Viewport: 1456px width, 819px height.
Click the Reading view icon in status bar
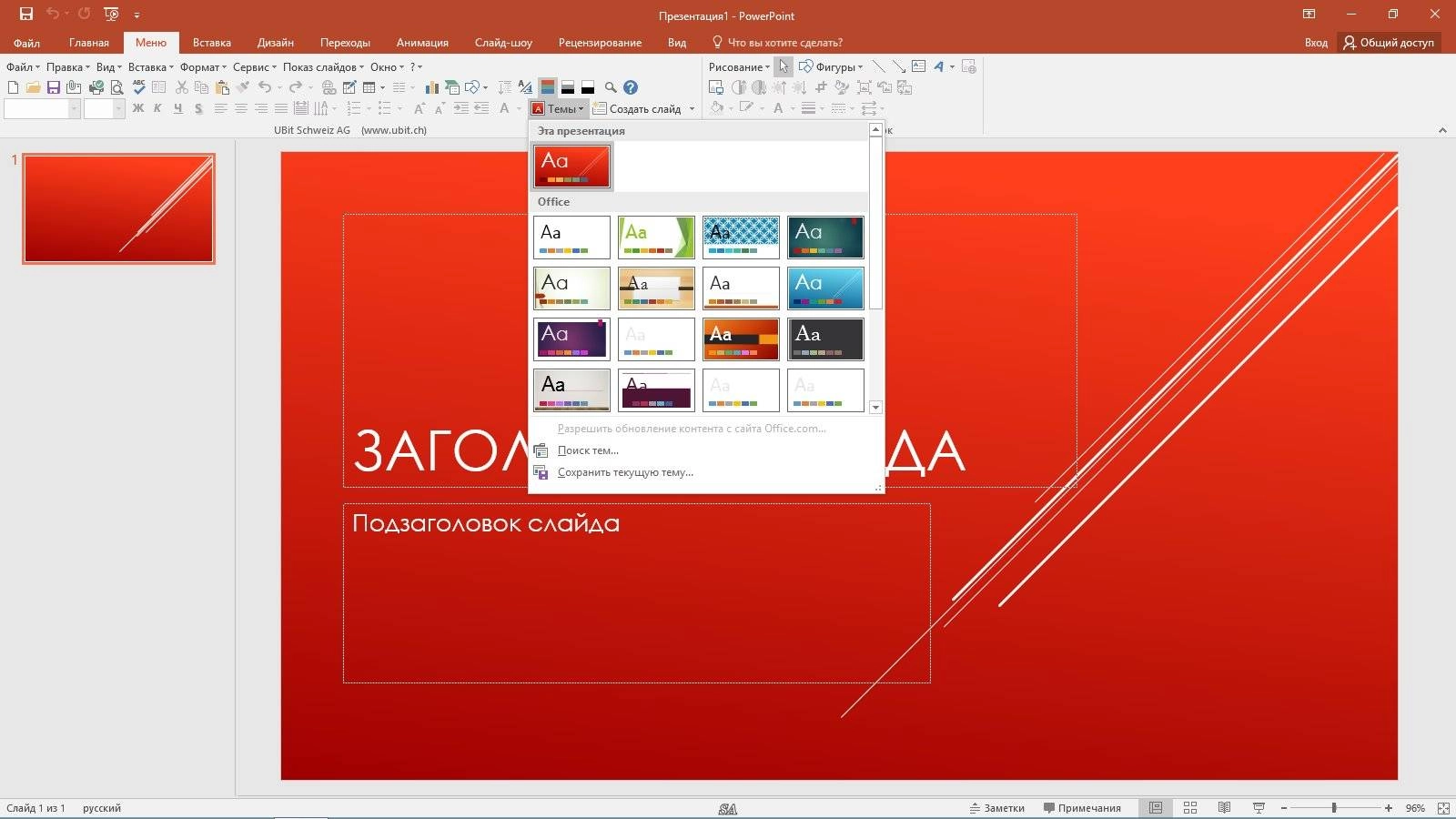point(1224,807)
